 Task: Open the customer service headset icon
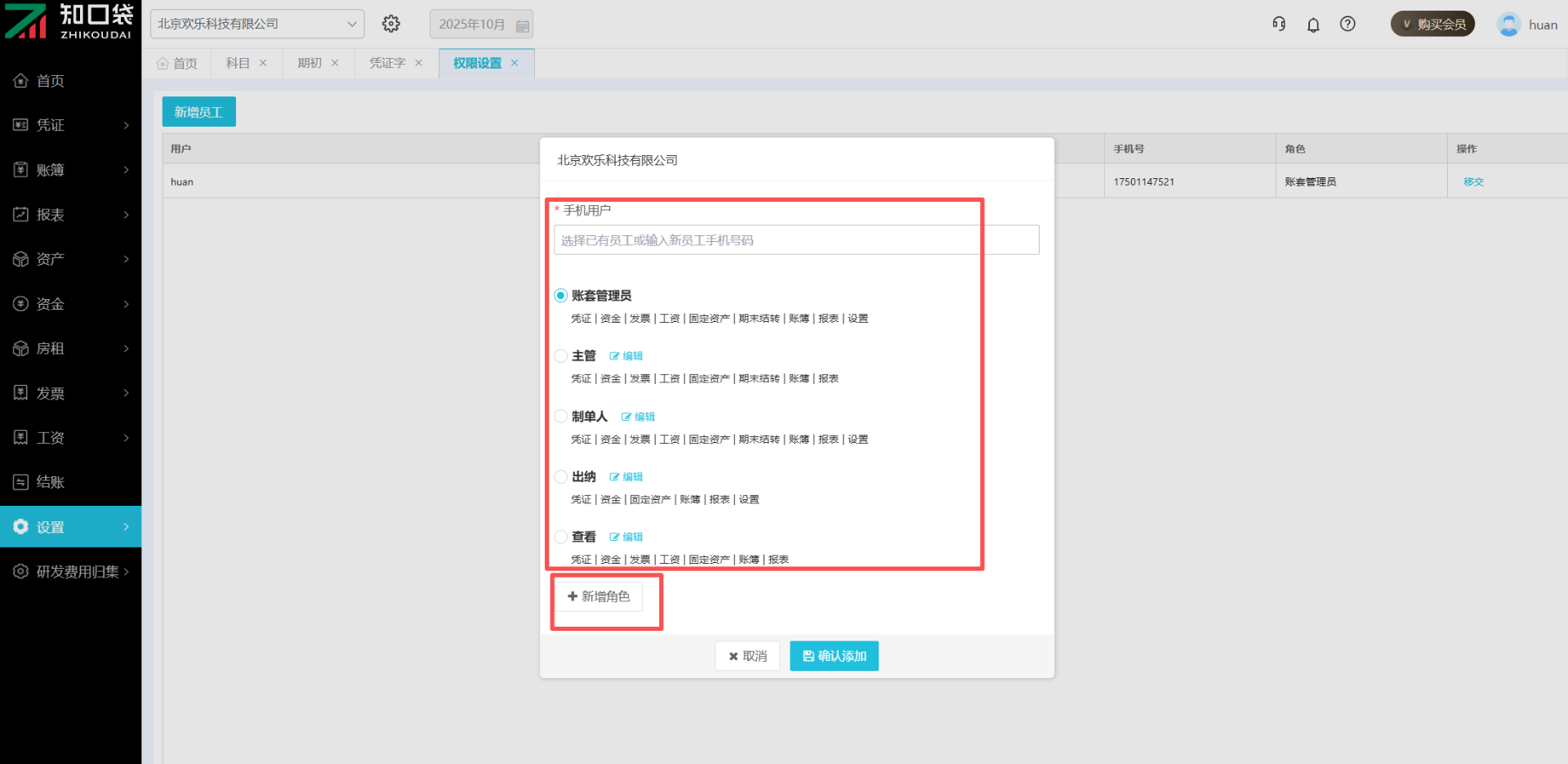[1279, 25]
